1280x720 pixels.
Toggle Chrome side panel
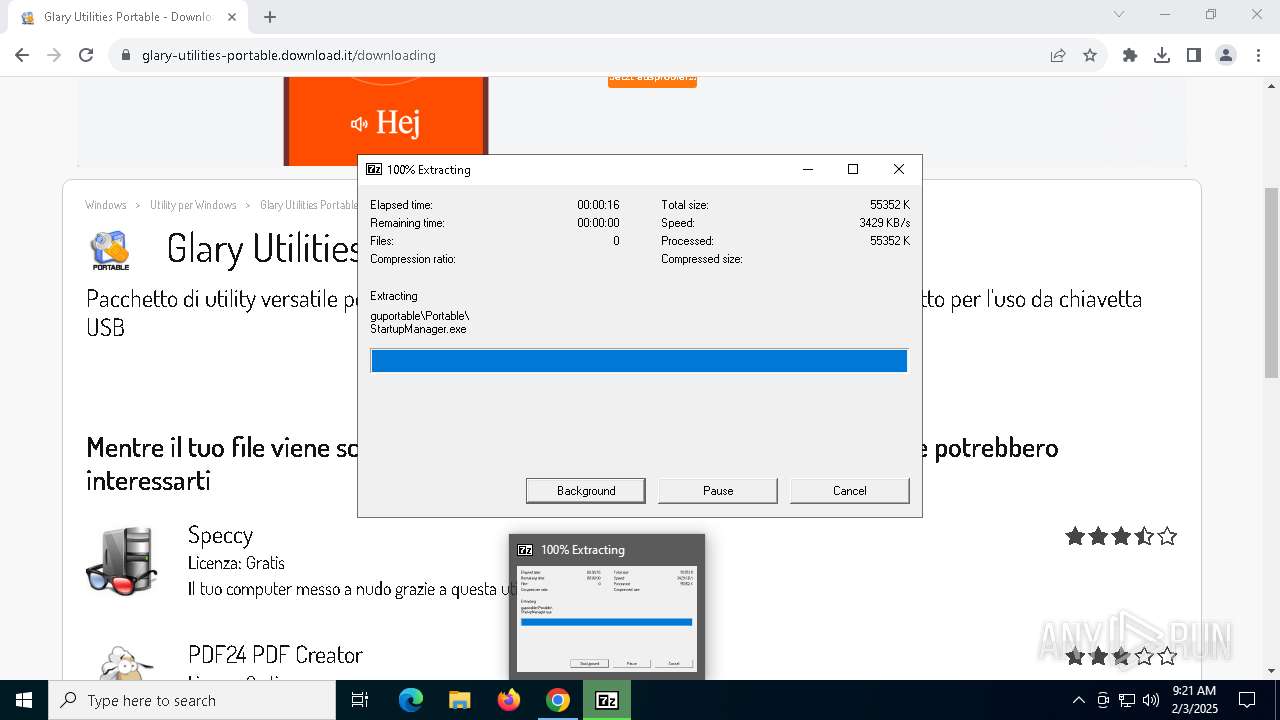tap(1194, 55)
